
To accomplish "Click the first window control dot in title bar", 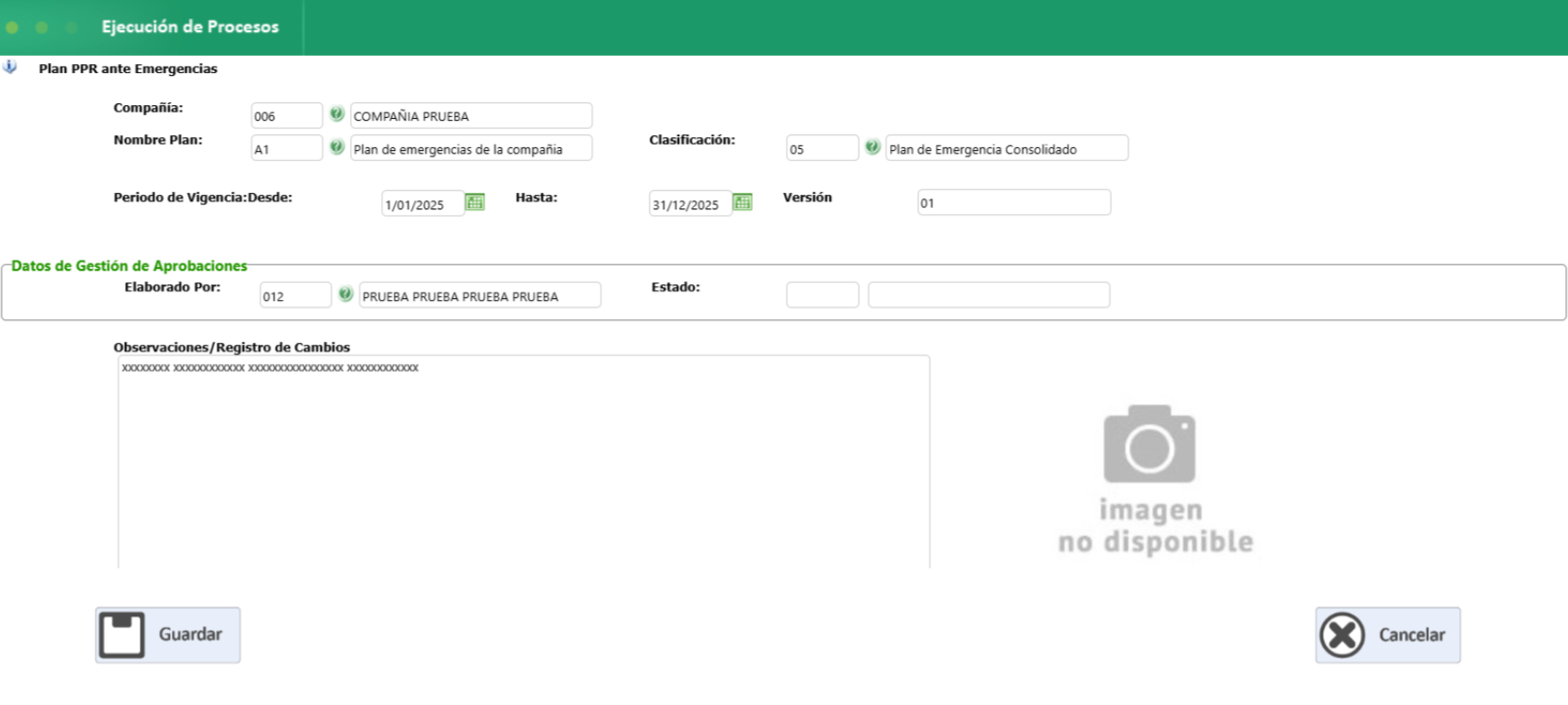I will (12, 27).
